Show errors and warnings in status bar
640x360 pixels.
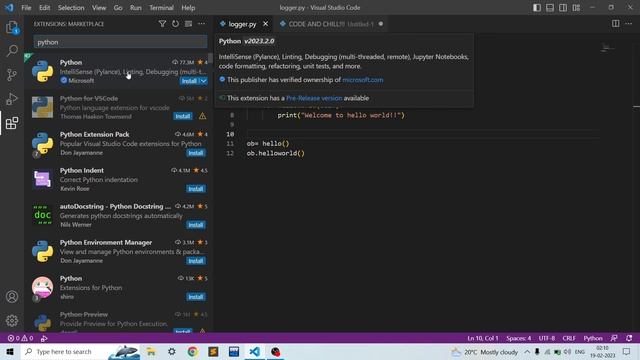pos(20,338)
